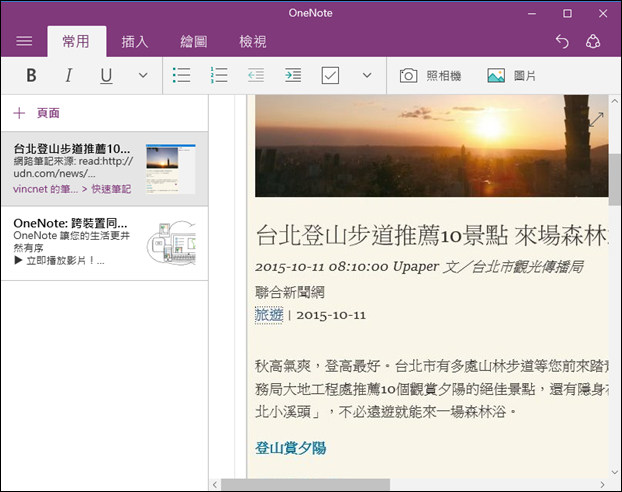622x492 pixels.
Task: Click the camera icon
Action: click(408, 75)
